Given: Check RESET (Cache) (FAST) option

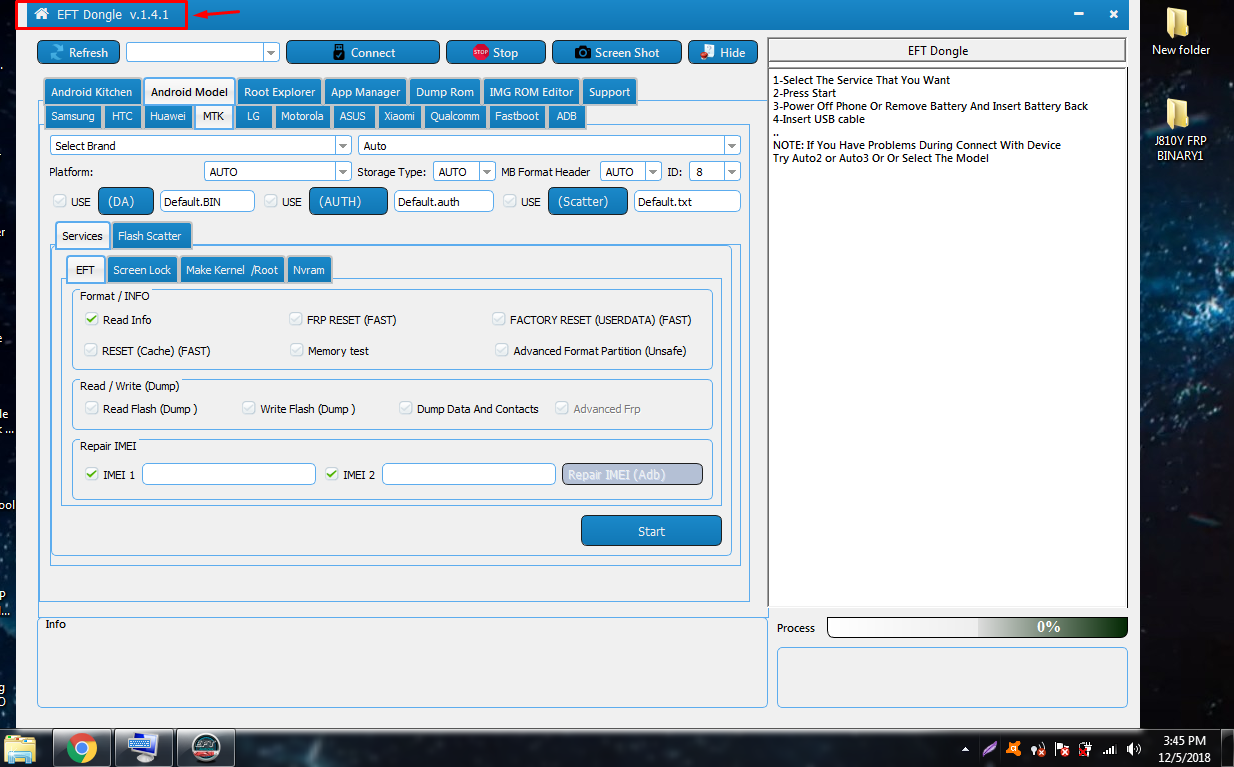Looking at the screenshot, I should [92, 351].
